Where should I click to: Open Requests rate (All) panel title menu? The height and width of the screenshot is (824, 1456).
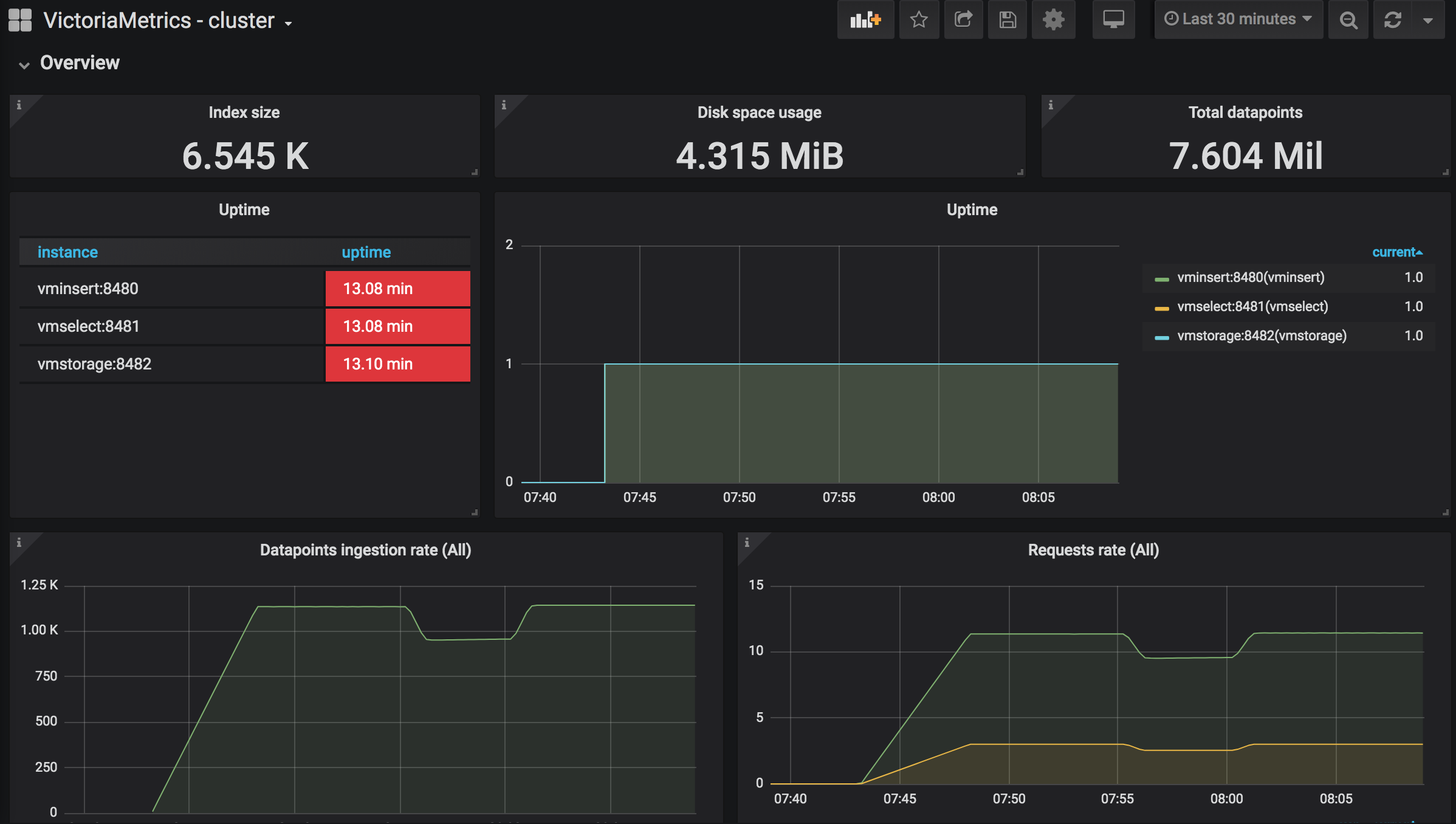point(1094,550)
